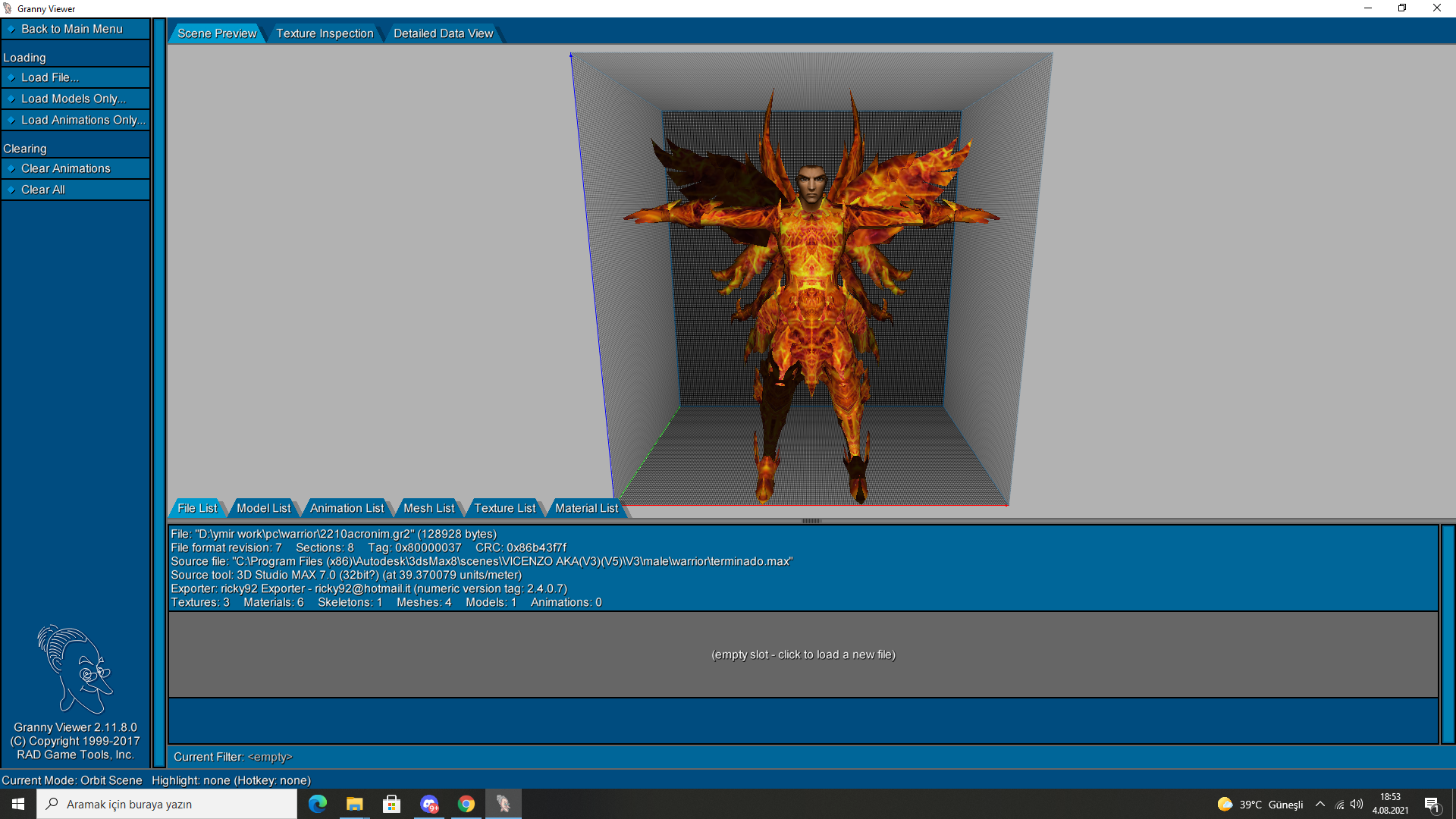This screenshot has width=1456, height=819.
Task: Open the volume control in the system tray
Action: 1357,805
